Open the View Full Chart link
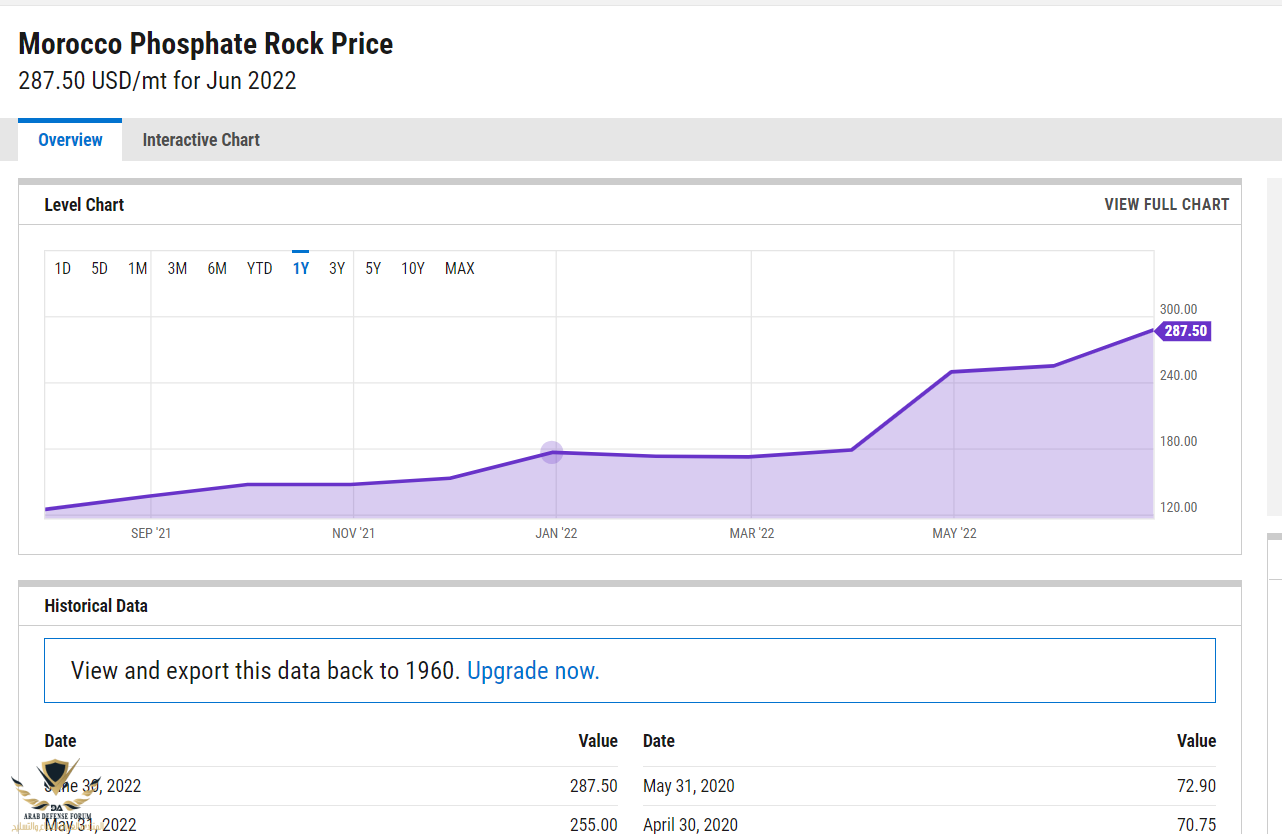Viewport: 1282px width, 834px height. point(1166,204)
